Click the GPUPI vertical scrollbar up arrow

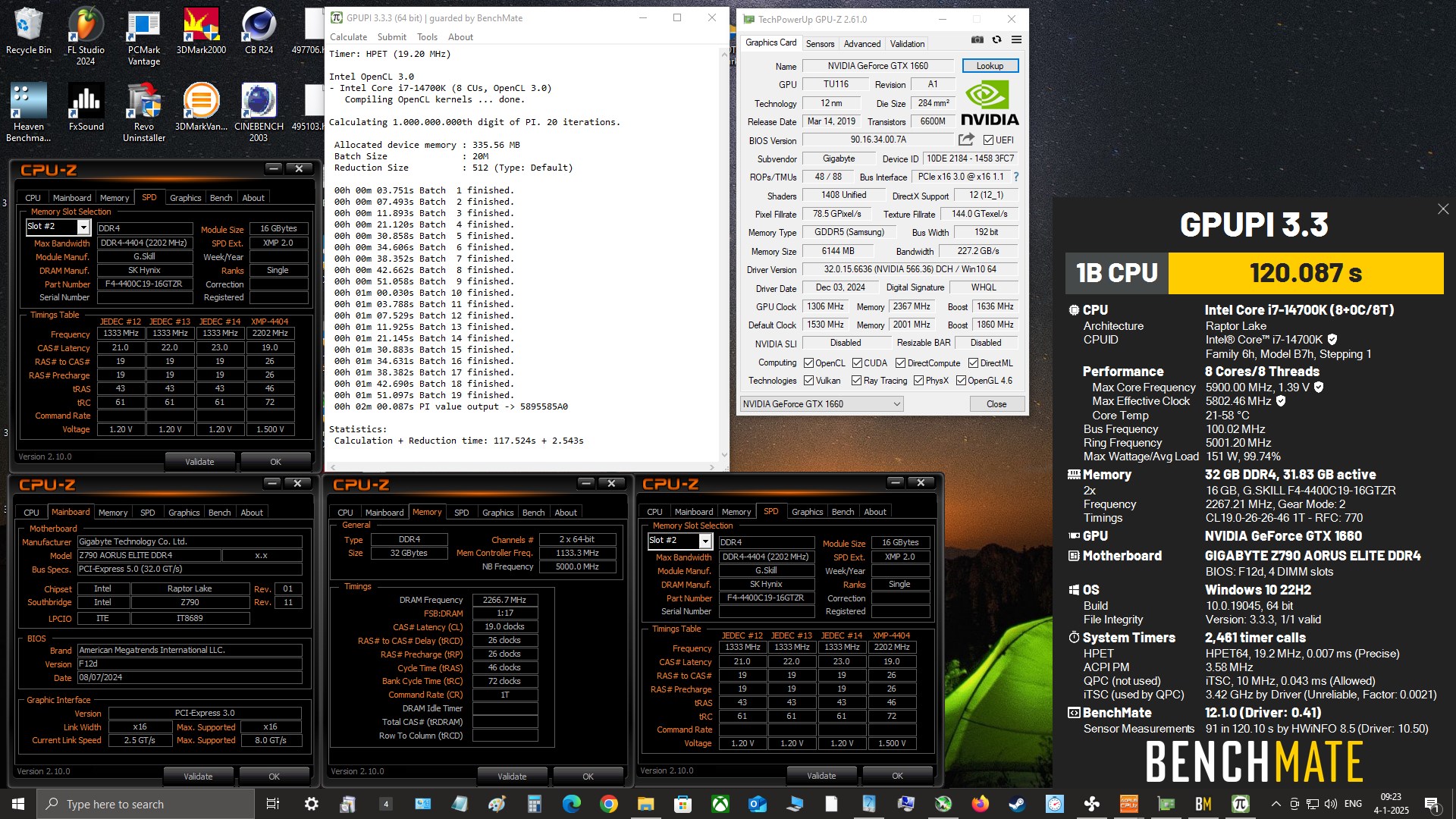723,54
